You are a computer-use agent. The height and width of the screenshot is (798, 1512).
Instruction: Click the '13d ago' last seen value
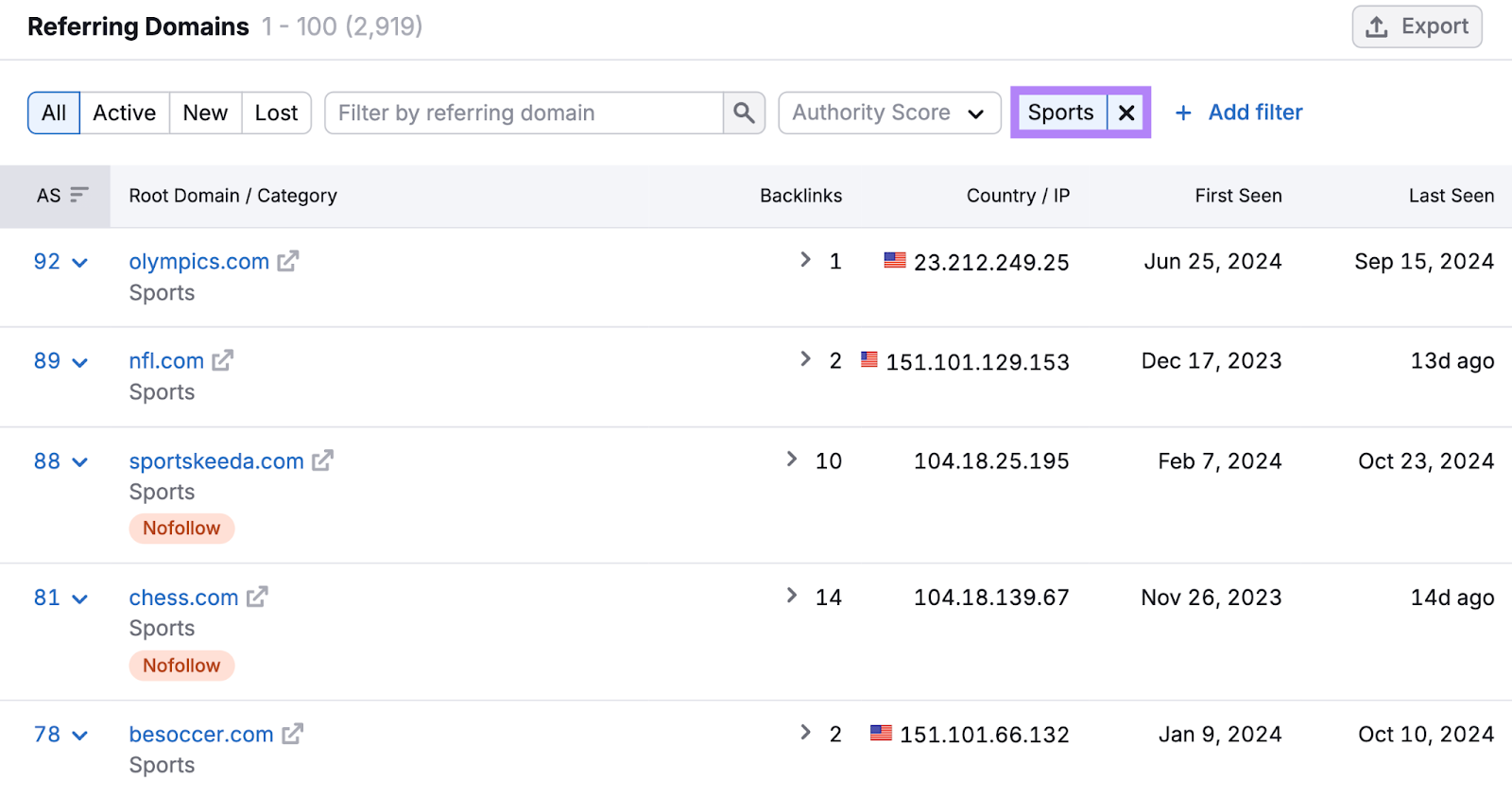[x=1452, y=361]
